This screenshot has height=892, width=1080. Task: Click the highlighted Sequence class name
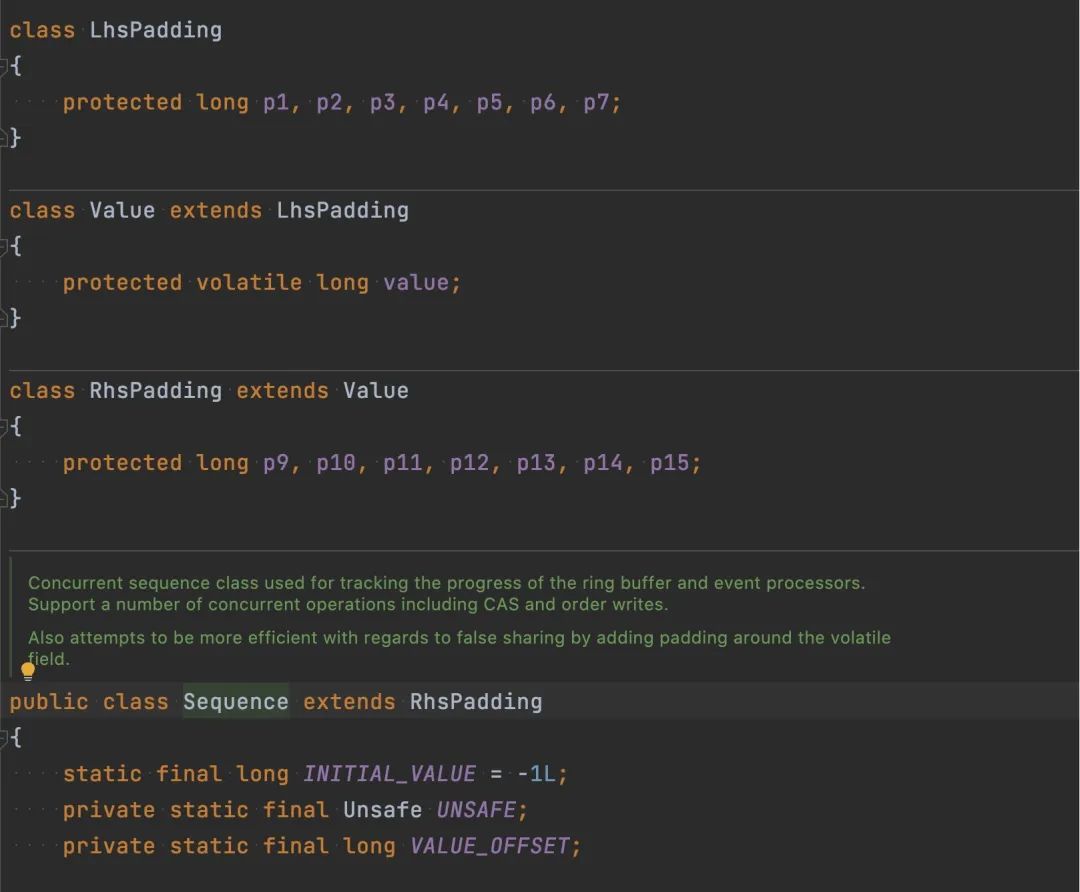coord(236,702)
